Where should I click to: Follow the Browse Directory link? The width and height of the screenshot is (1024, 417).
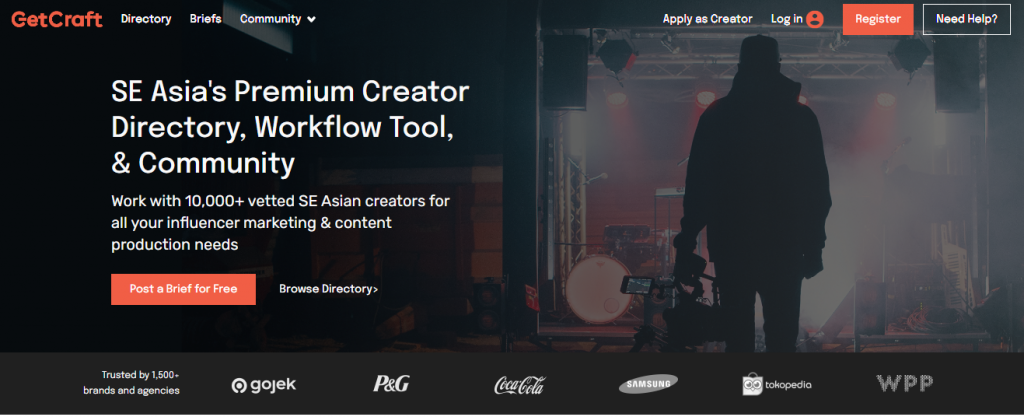(x=328, y=289)
